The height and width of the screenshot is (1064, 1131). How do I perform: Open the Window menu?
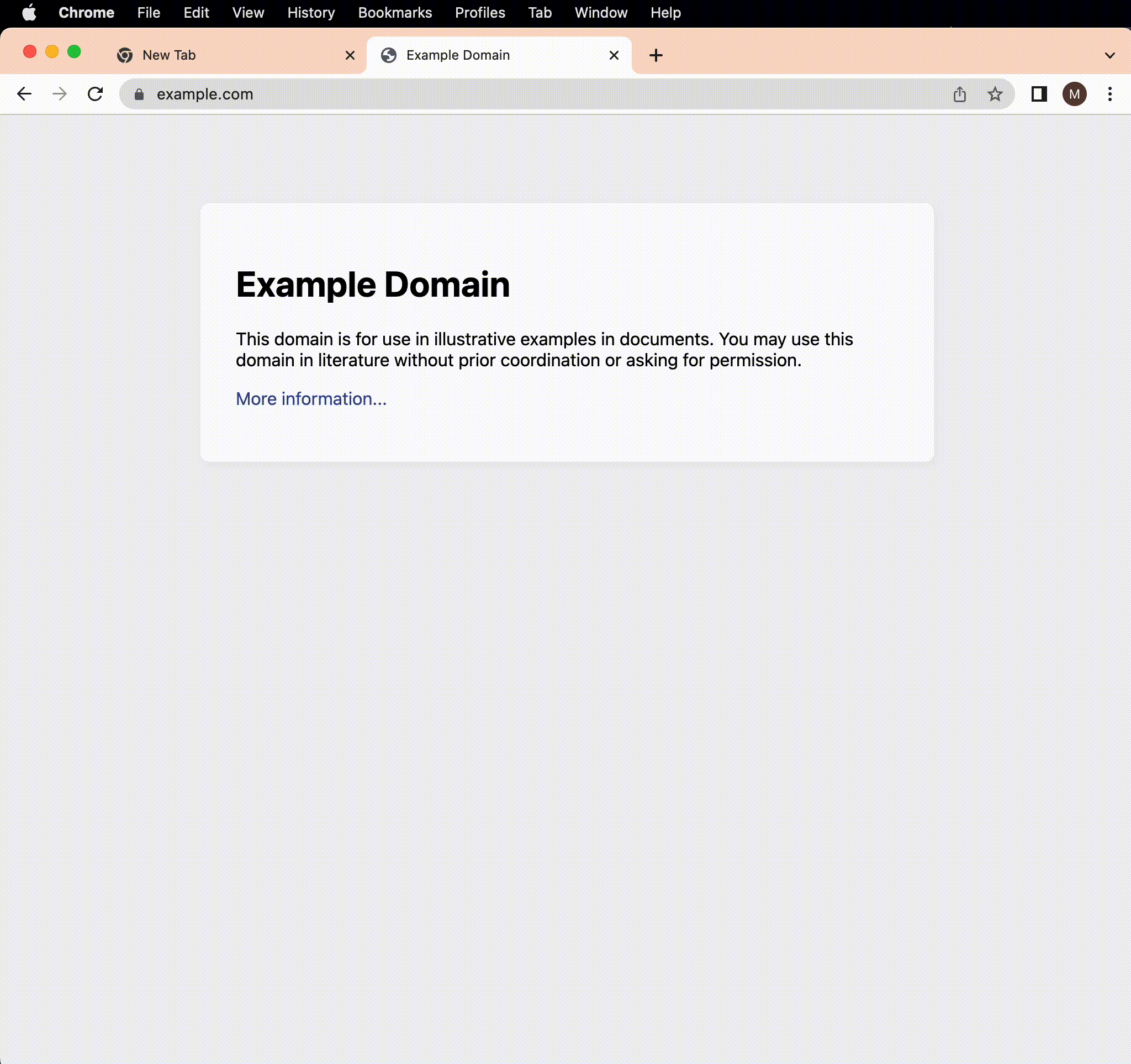point(601,13)
